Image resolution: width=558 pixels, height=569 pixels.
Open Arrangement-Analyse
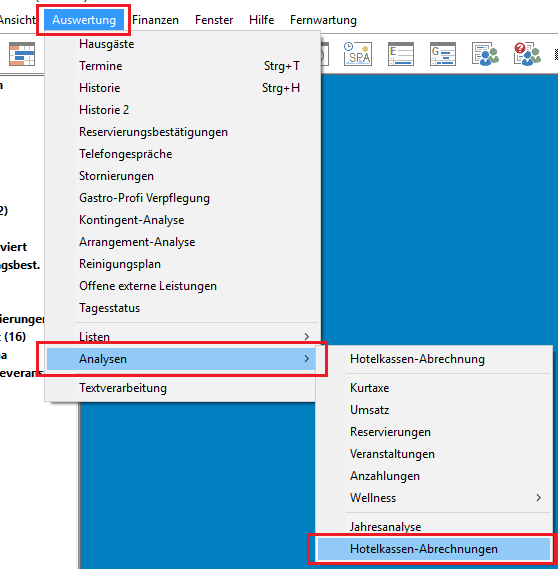(x=182, y=242)
